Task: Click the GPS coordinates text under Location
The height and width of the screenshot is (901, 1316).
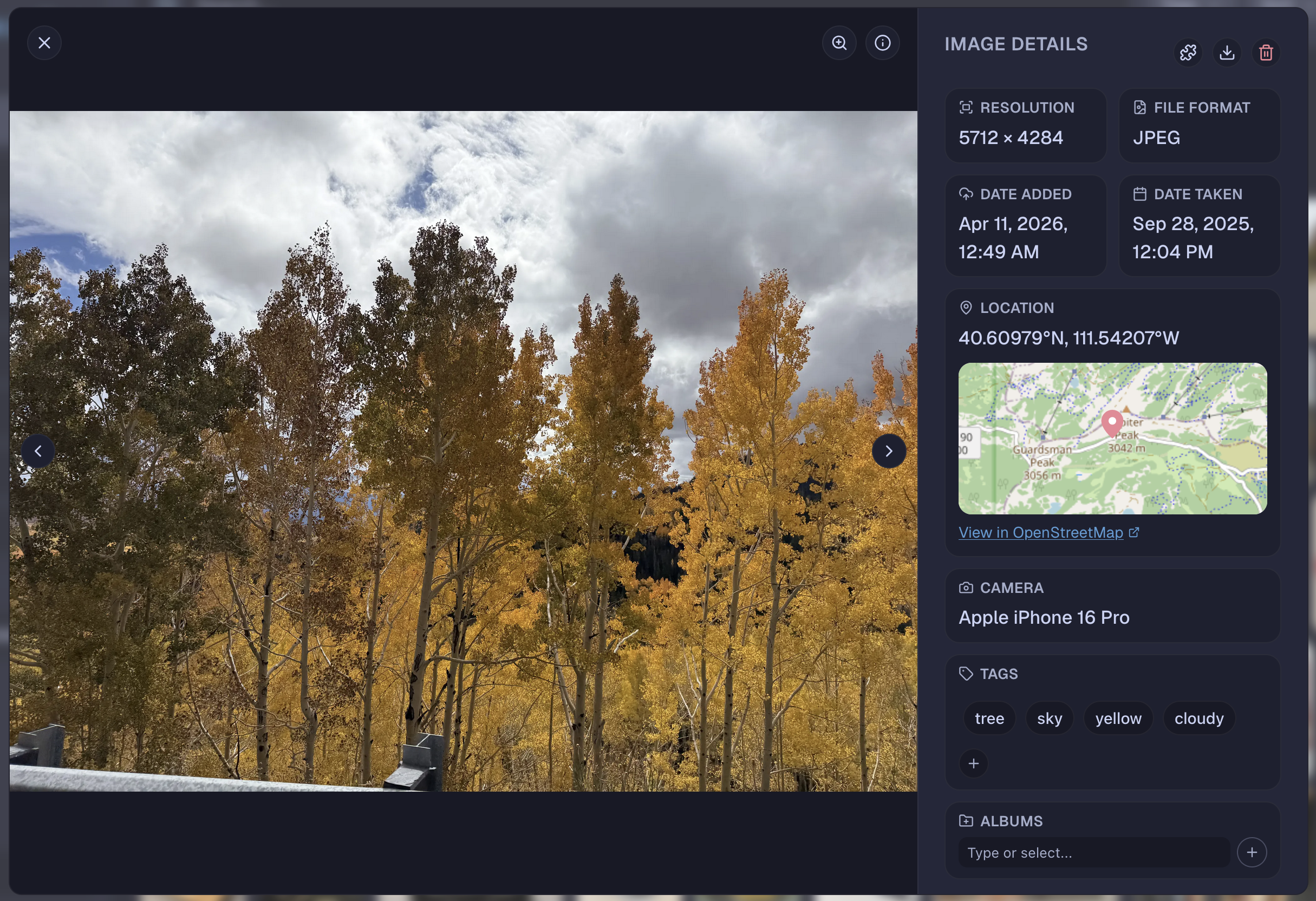Action: [1068, 337]
